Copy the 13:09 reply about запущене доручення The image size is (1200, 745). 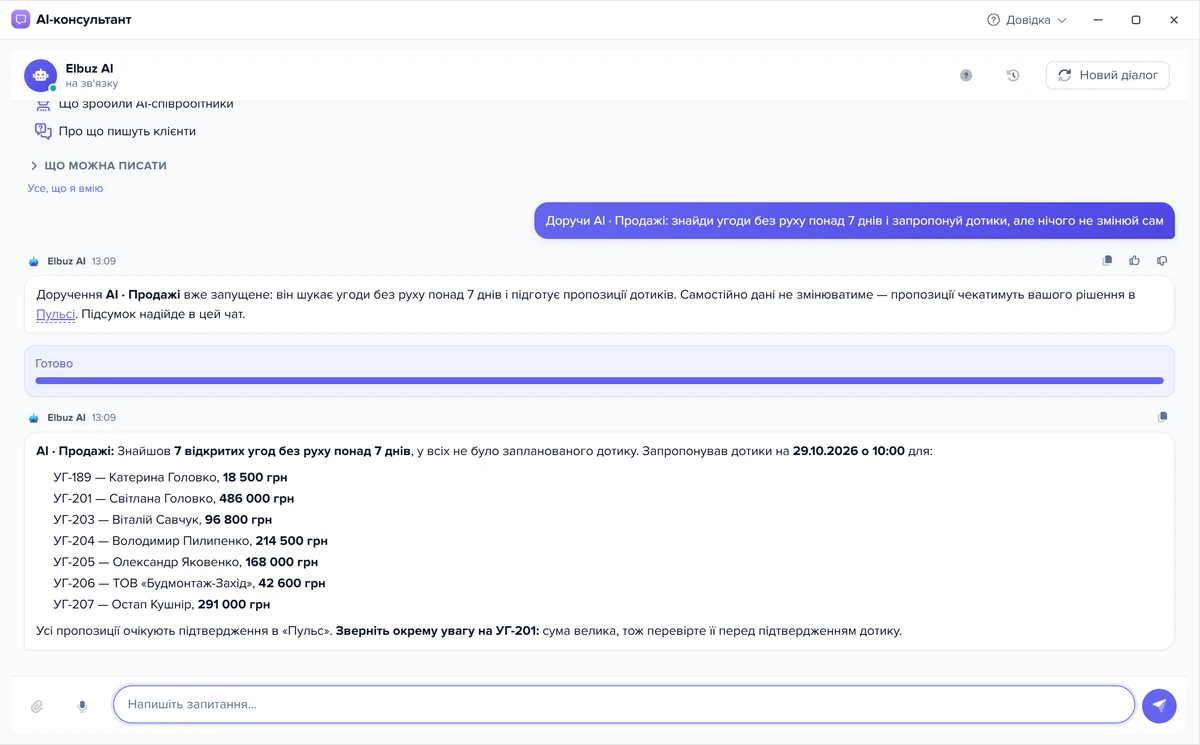click(x=1107, y=261)
